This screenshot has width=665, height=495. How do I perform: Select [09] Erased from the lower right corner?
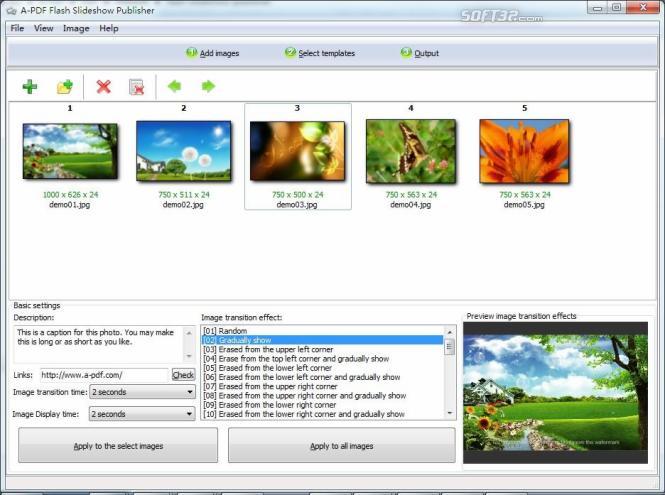322,405
